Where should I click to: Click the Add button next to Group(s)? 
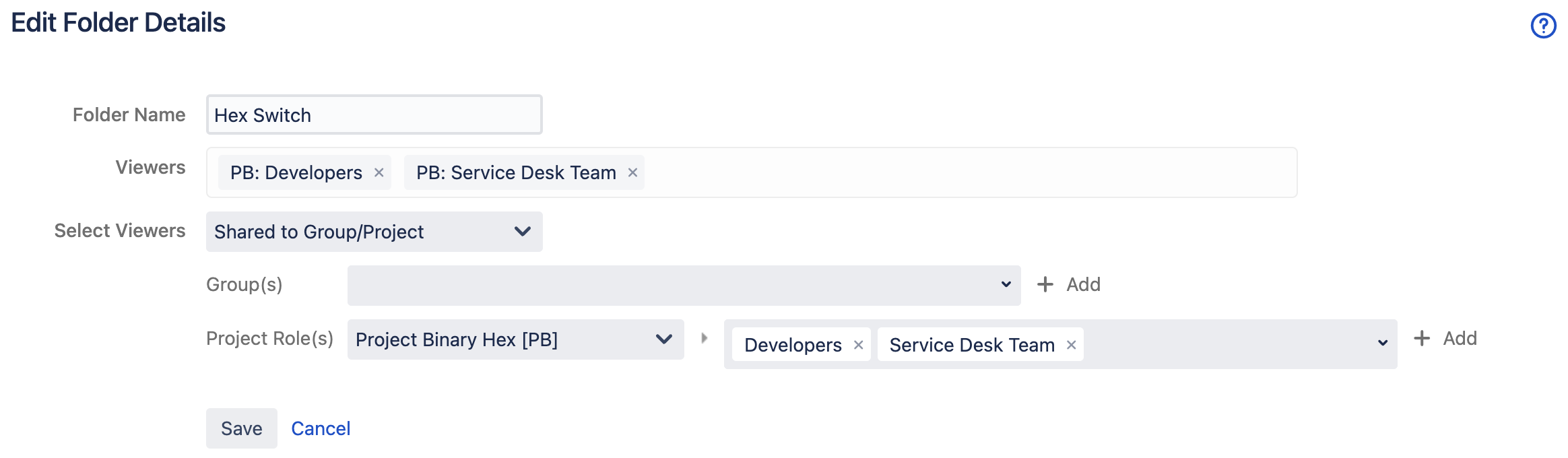(1069, 285)
